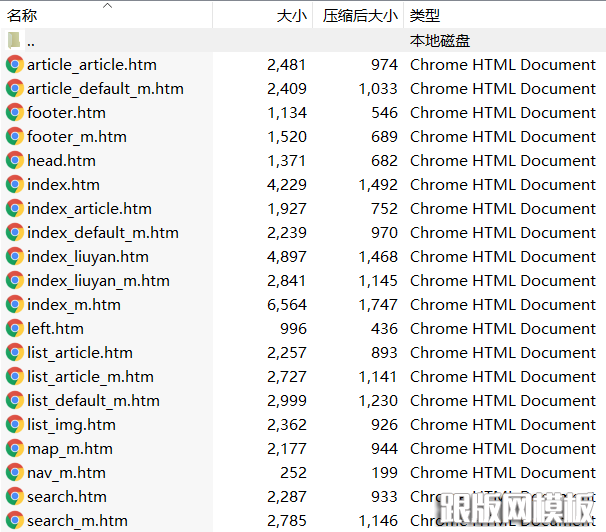Select the file footer_m.htm
This screenshot has height=532, width=606.
77,136
